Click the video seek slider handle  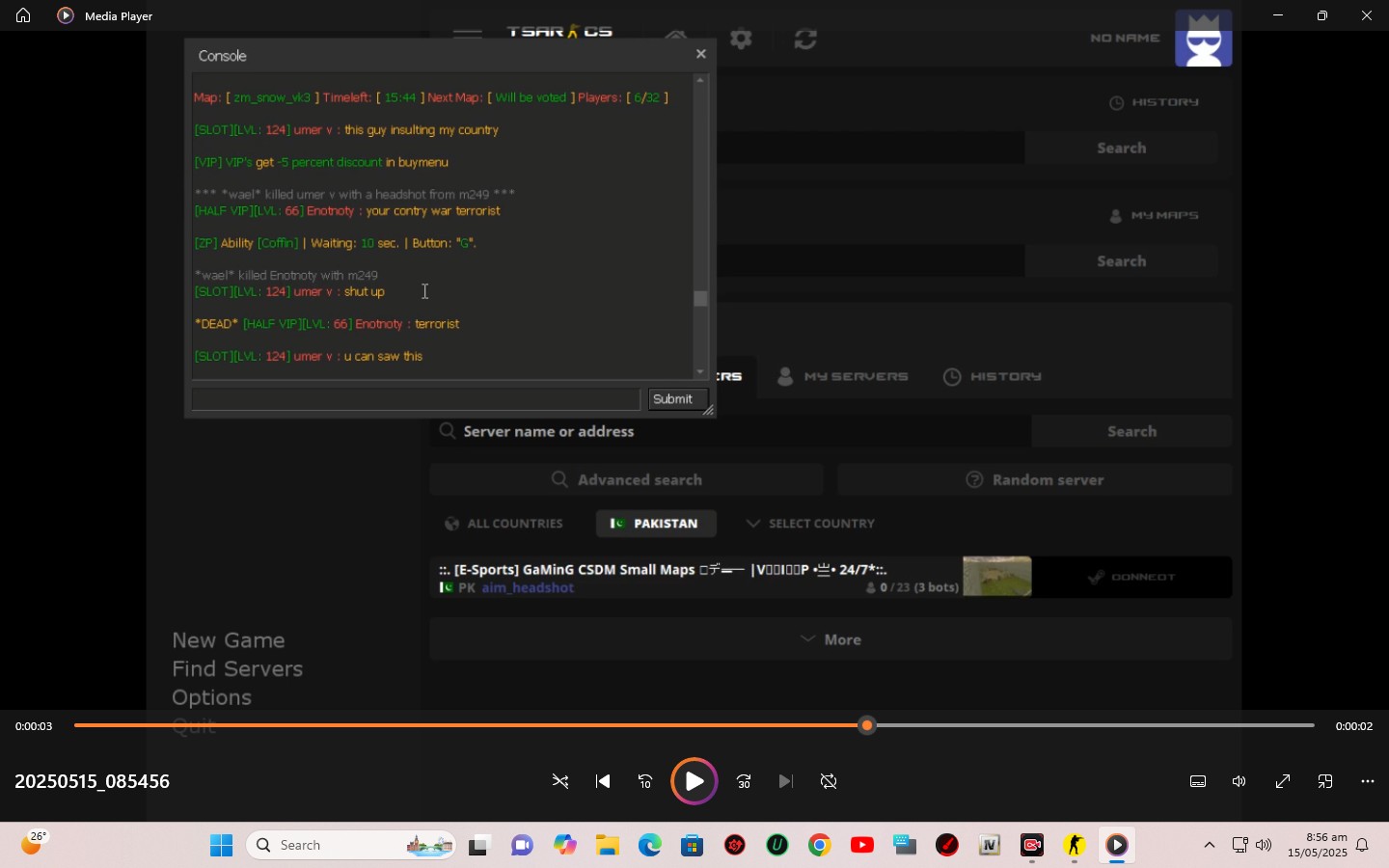click(x=868, y=726)
